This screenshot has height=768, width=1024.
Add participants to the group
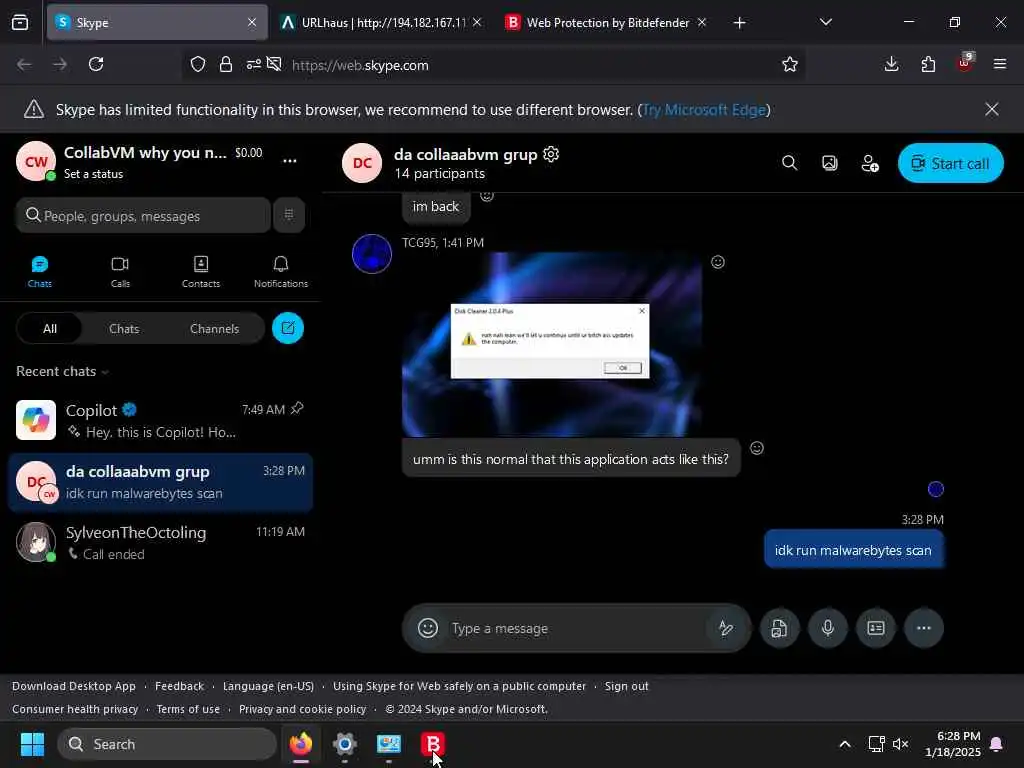click(x=870, y=163)
